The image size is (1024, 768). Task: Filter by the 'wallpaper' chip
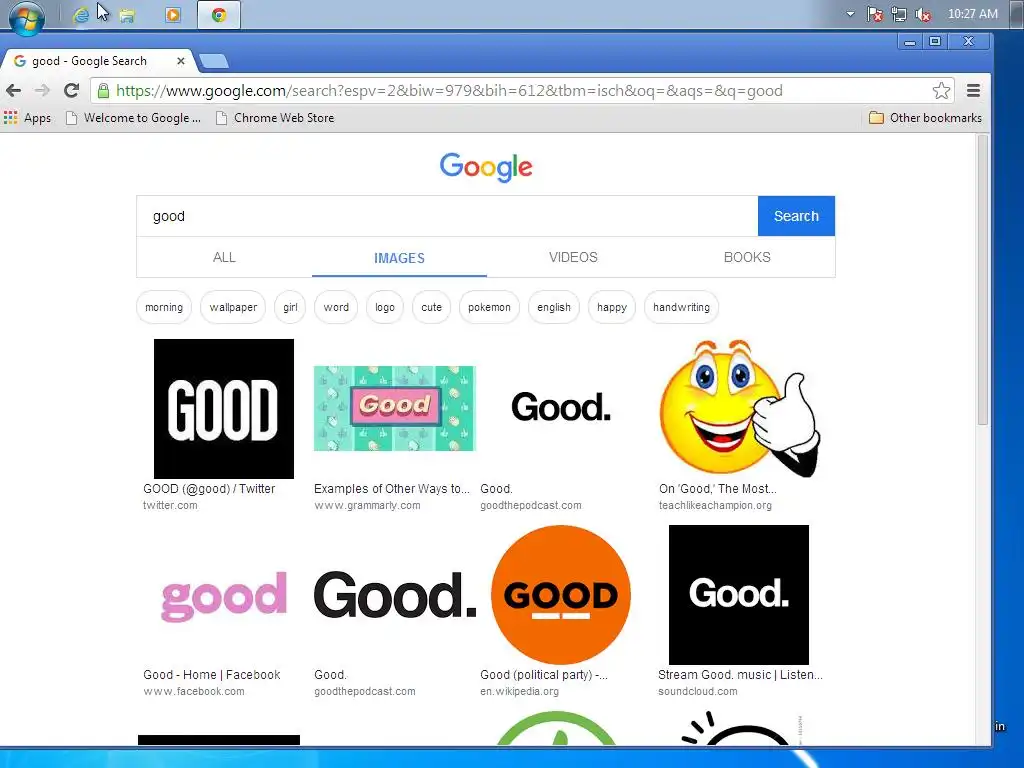tap(233, 307)
